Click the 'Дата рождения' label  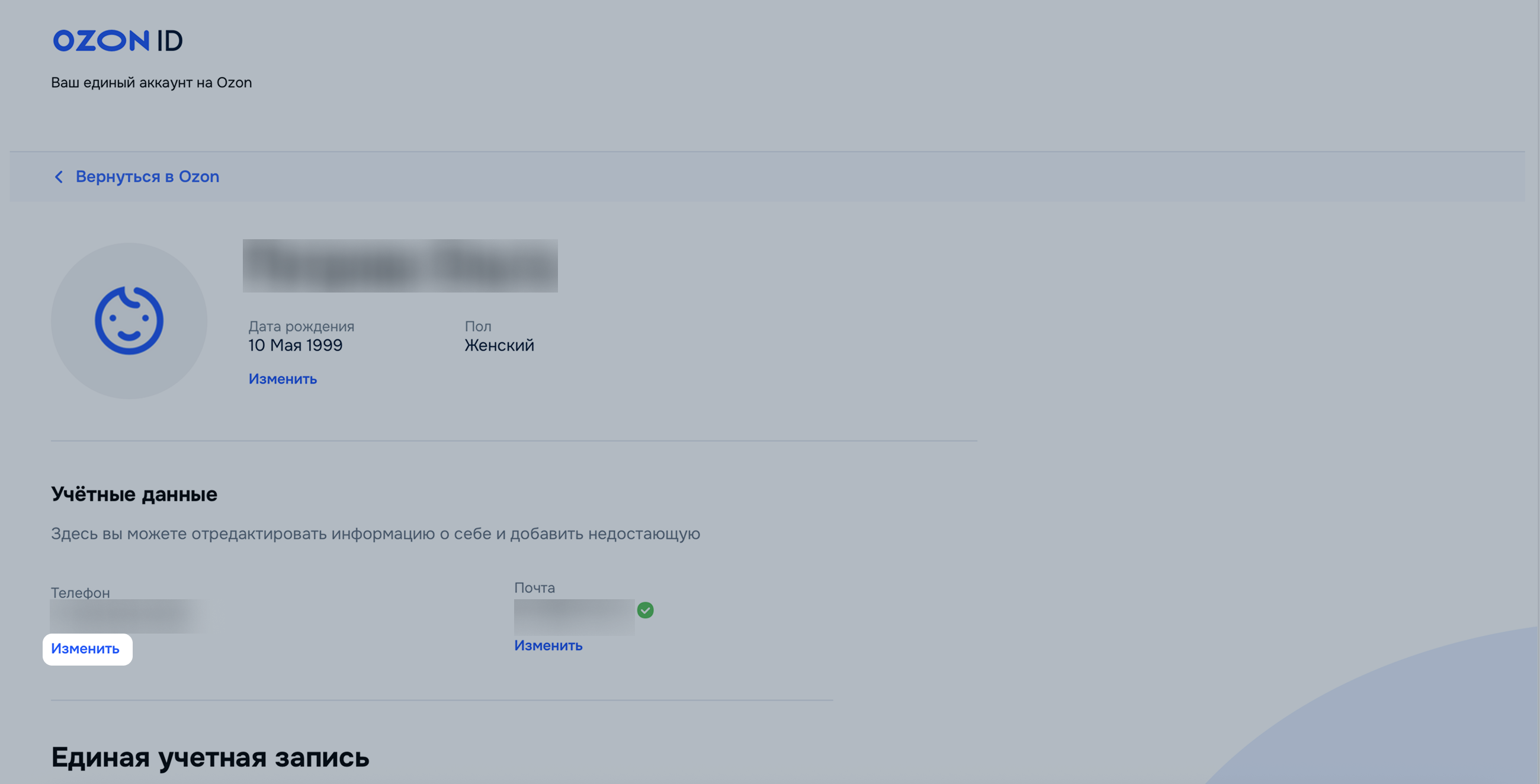pyautogui.click(x=301, y=326)
